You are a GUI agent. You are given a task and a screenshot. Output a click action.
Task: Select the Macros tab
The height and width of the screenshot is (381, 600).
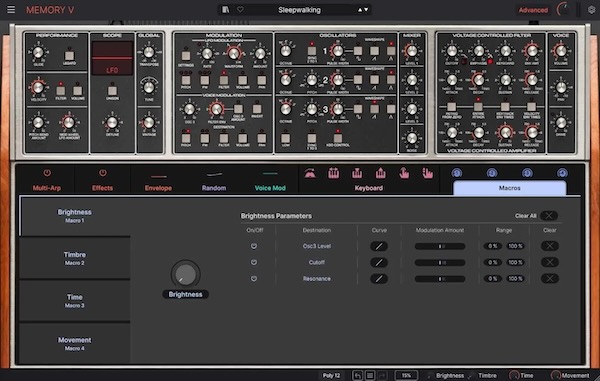coord(509,188)
